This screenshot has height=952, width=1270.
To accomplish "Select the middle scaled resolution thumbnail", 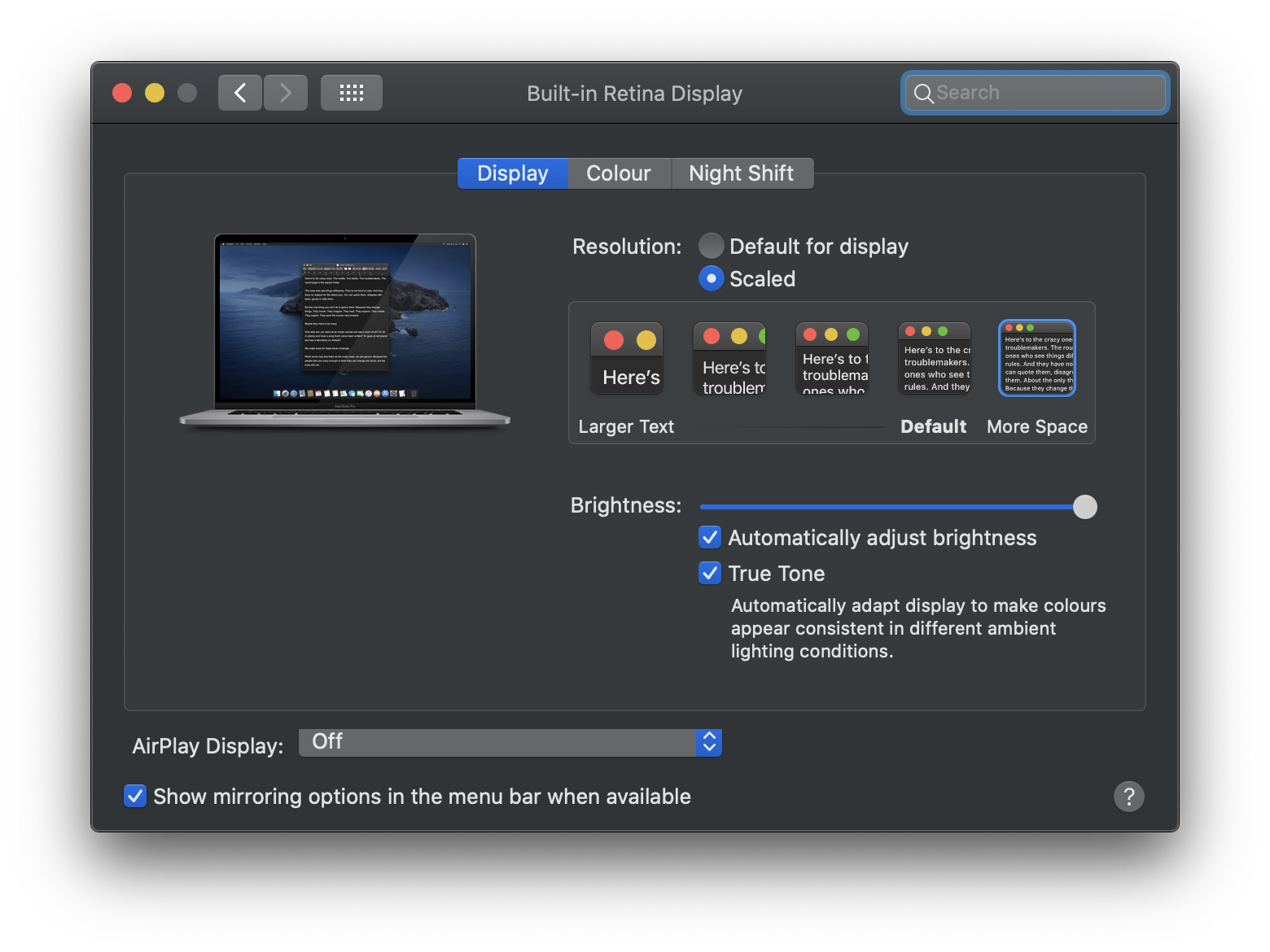I will (832, 359).
